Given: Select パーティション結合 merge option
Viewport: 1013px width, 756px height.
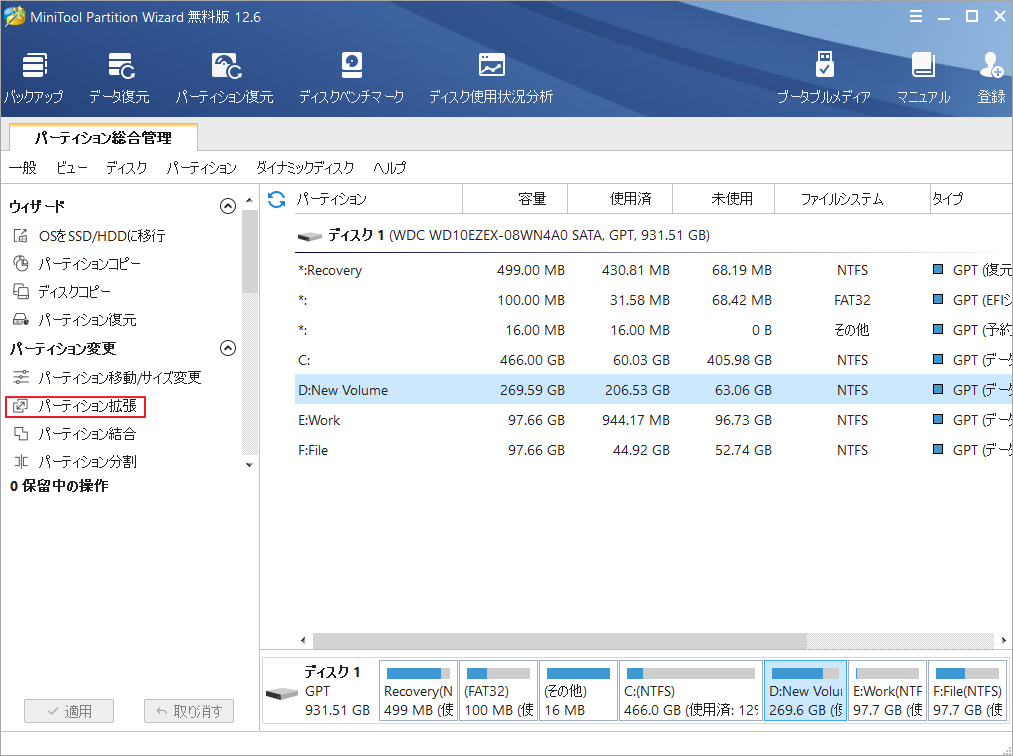Looking at the screenshot, I should (x=75, y=434).
